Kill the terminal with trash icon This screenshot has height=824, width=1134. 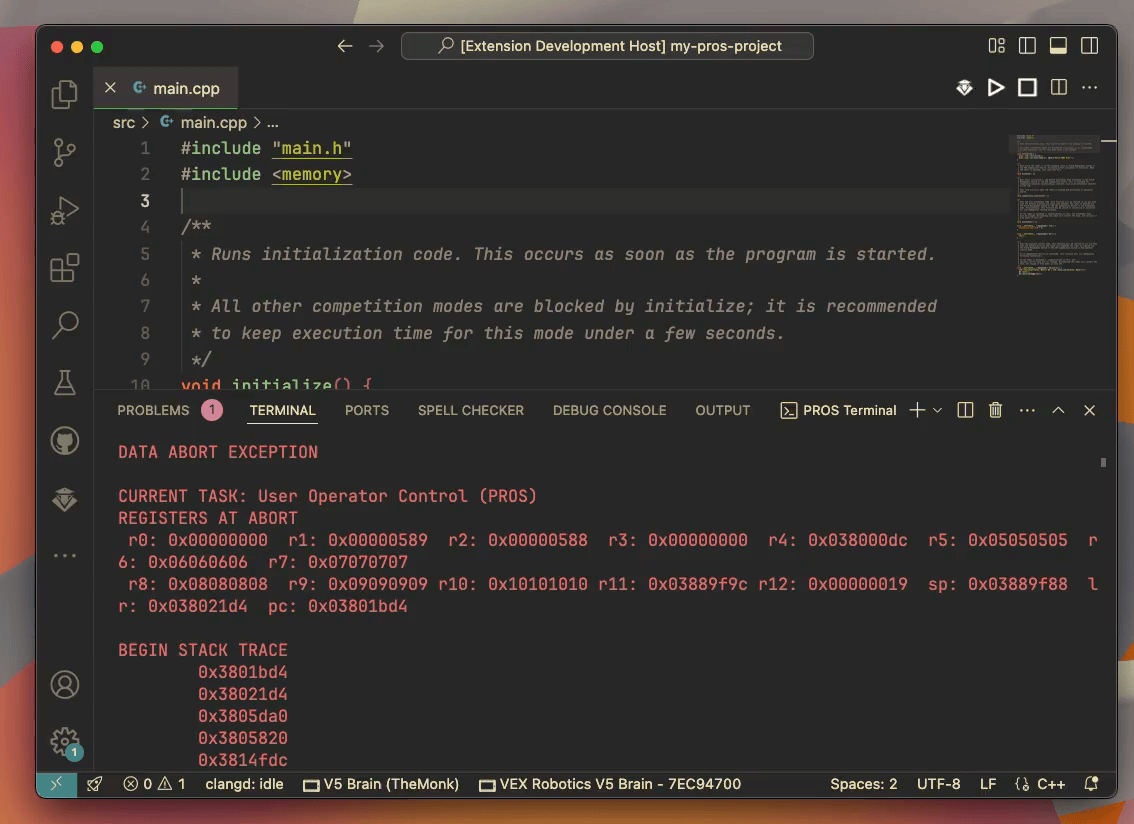pyautogui.click(x=995, y=410)
